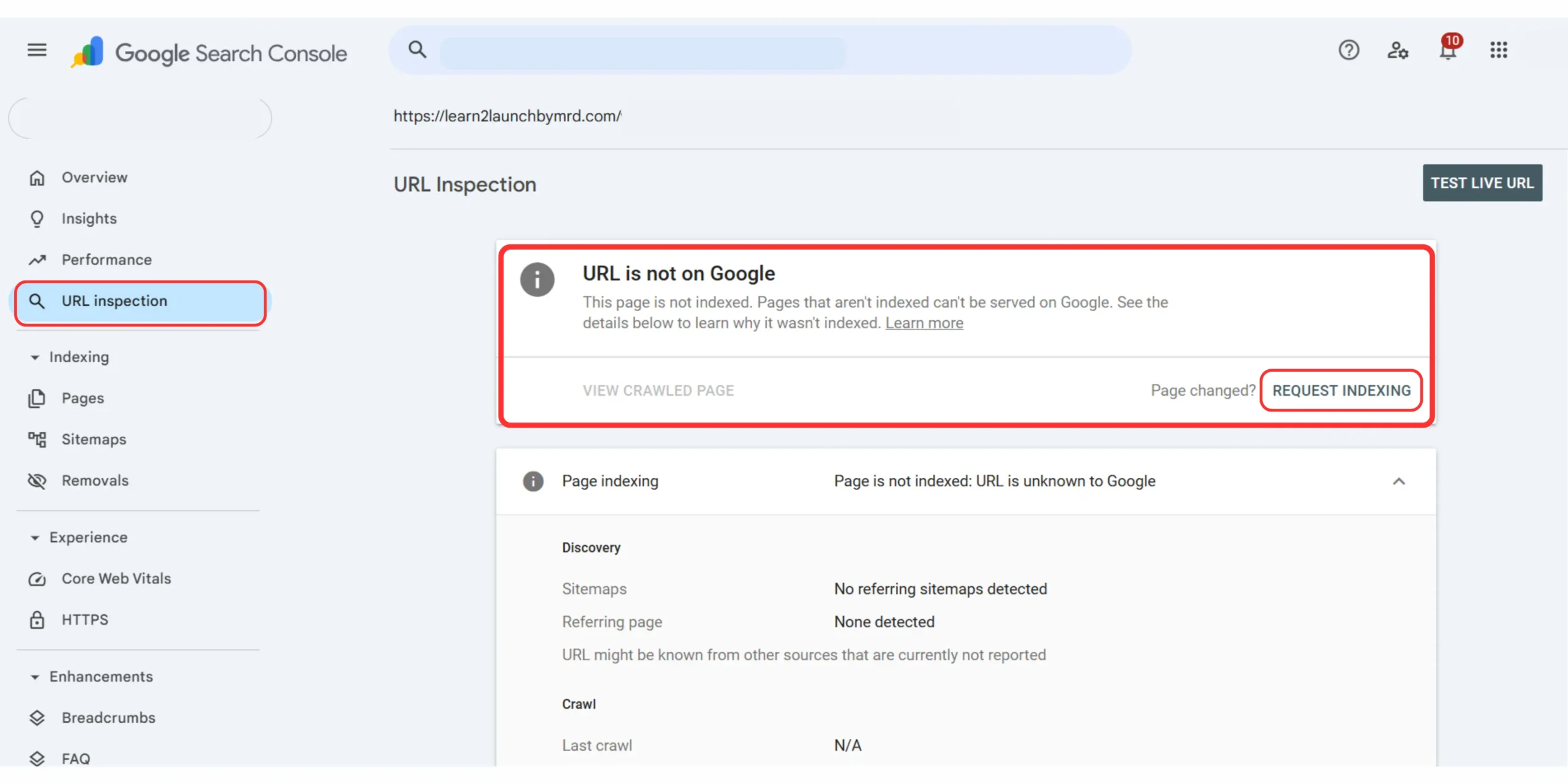
Task: Click the inspected URL learn2launchbymrd.com text
Action: click(507, 116)
